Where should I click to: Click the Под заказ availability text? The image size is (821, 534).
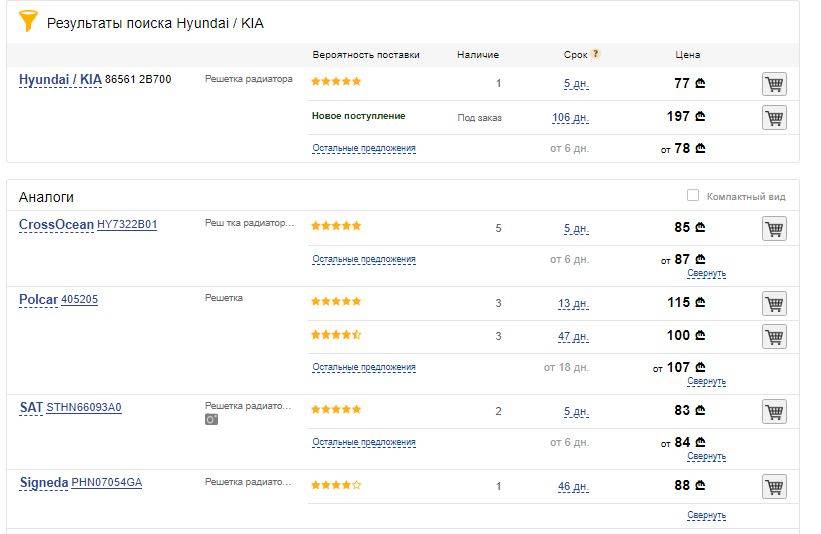(480, 118)
